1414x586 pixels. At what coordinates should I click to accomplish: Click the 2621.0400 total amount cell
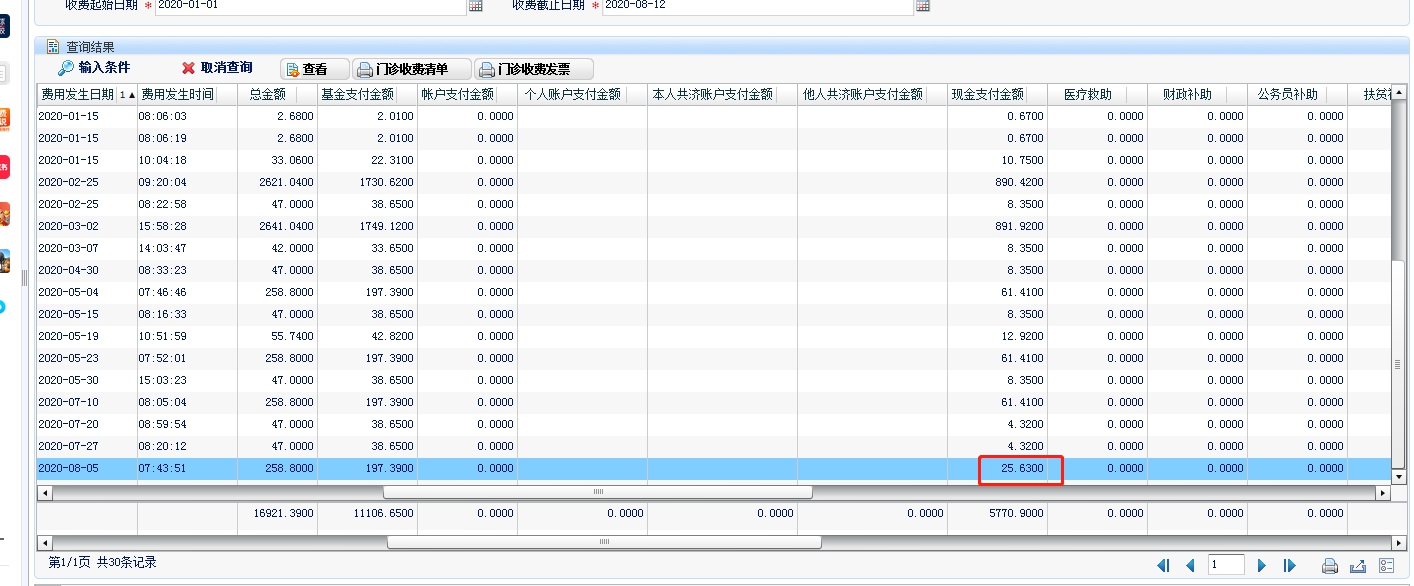pos(277,182)
